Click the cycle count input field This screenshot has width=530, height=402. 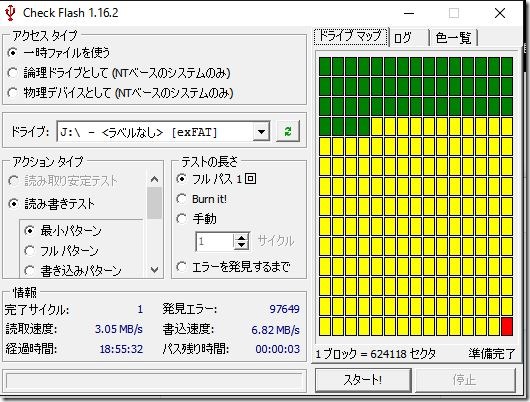215,241
